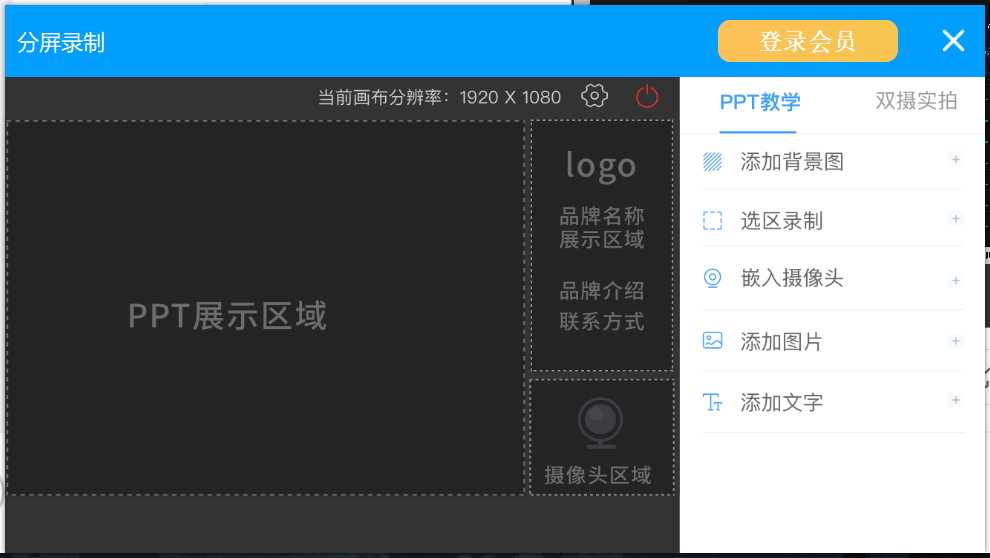990x558 pixels.
Task: Click webcam icon in camera area
Action: pyautogui.click(x=602, y=423)
